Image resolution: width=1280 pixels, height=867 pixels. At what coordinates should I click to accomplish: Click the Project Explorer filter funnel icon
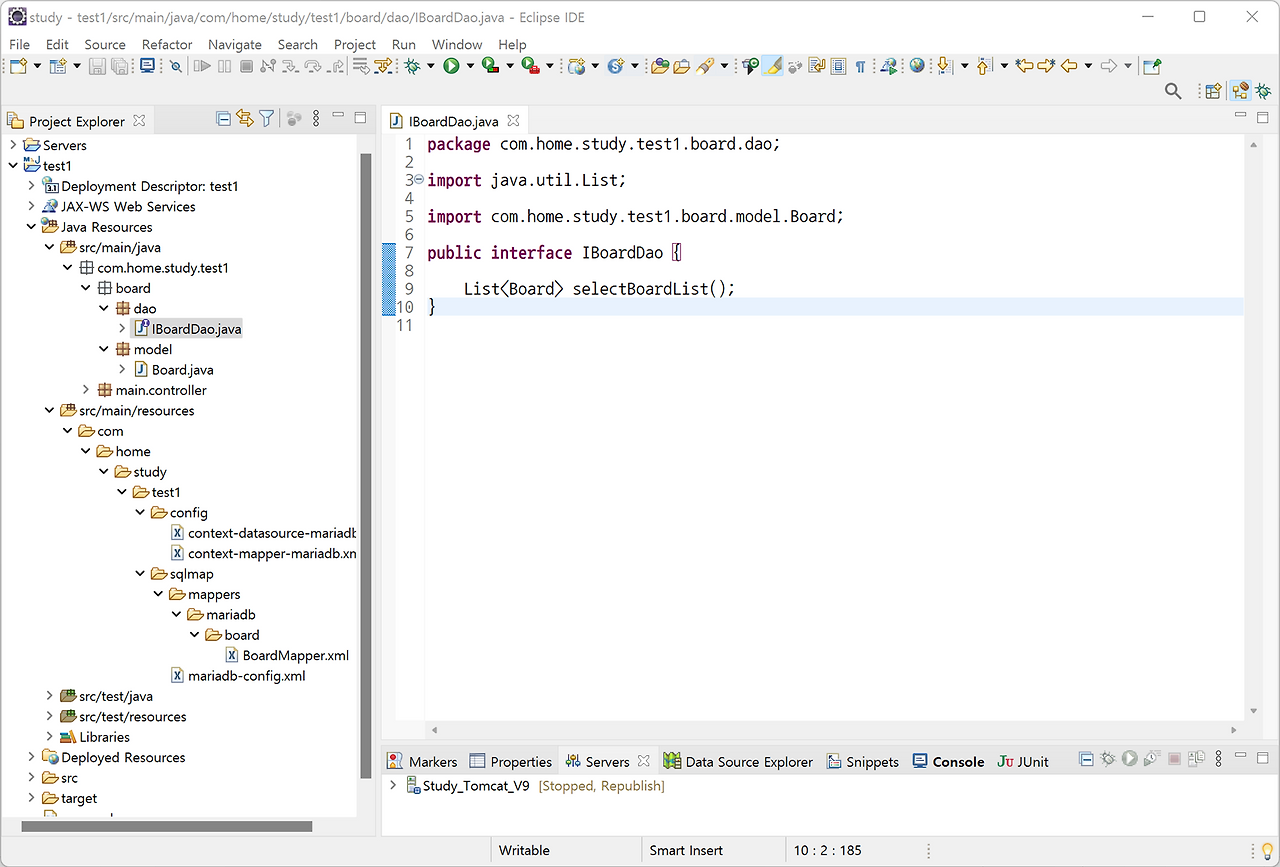click(x=267, y=119)
